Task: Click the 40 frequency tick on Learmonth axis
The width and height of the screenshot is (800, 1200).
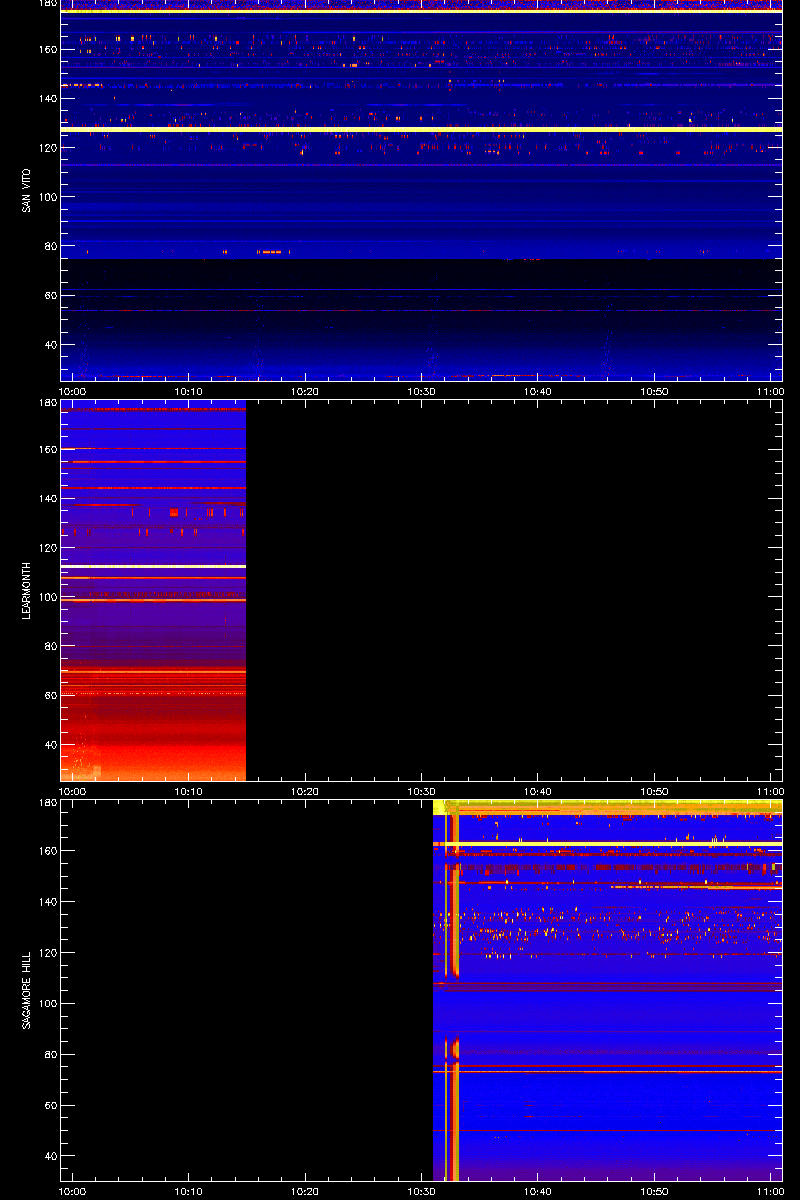Action: [50, 744]
